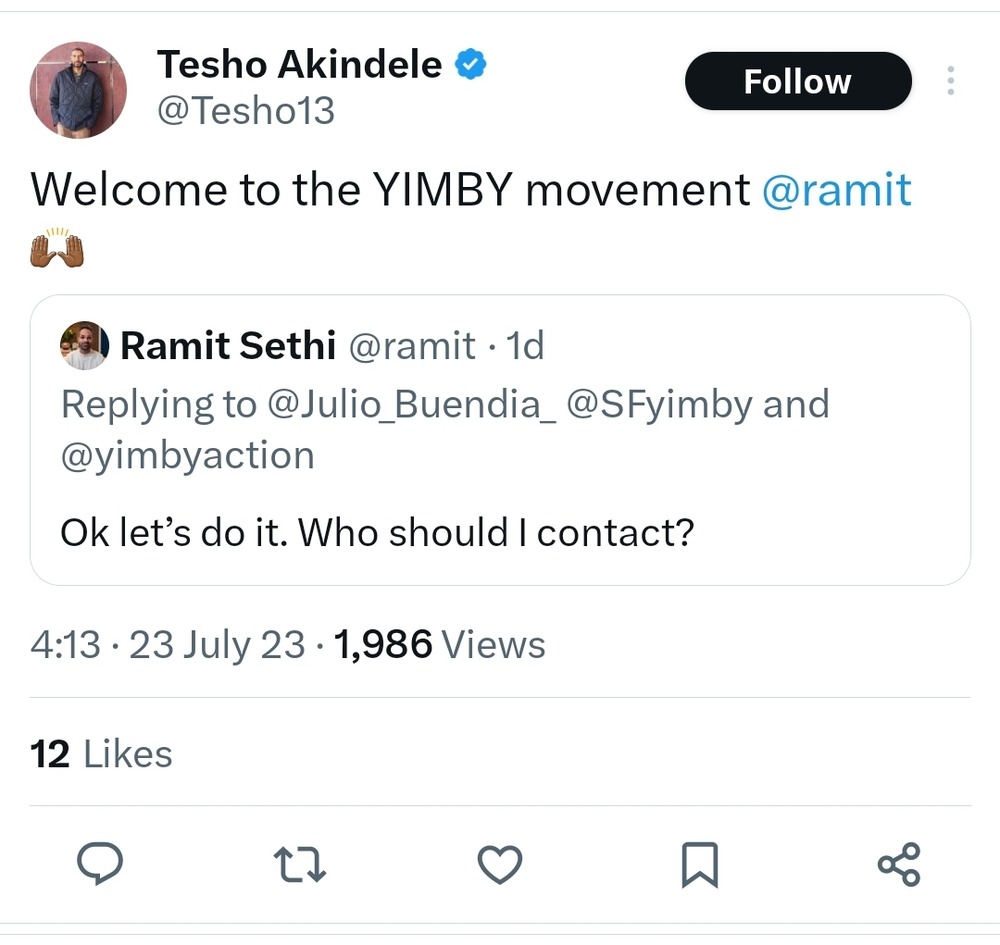Open Tesho Akindele's profile picture

coord(79,90)
